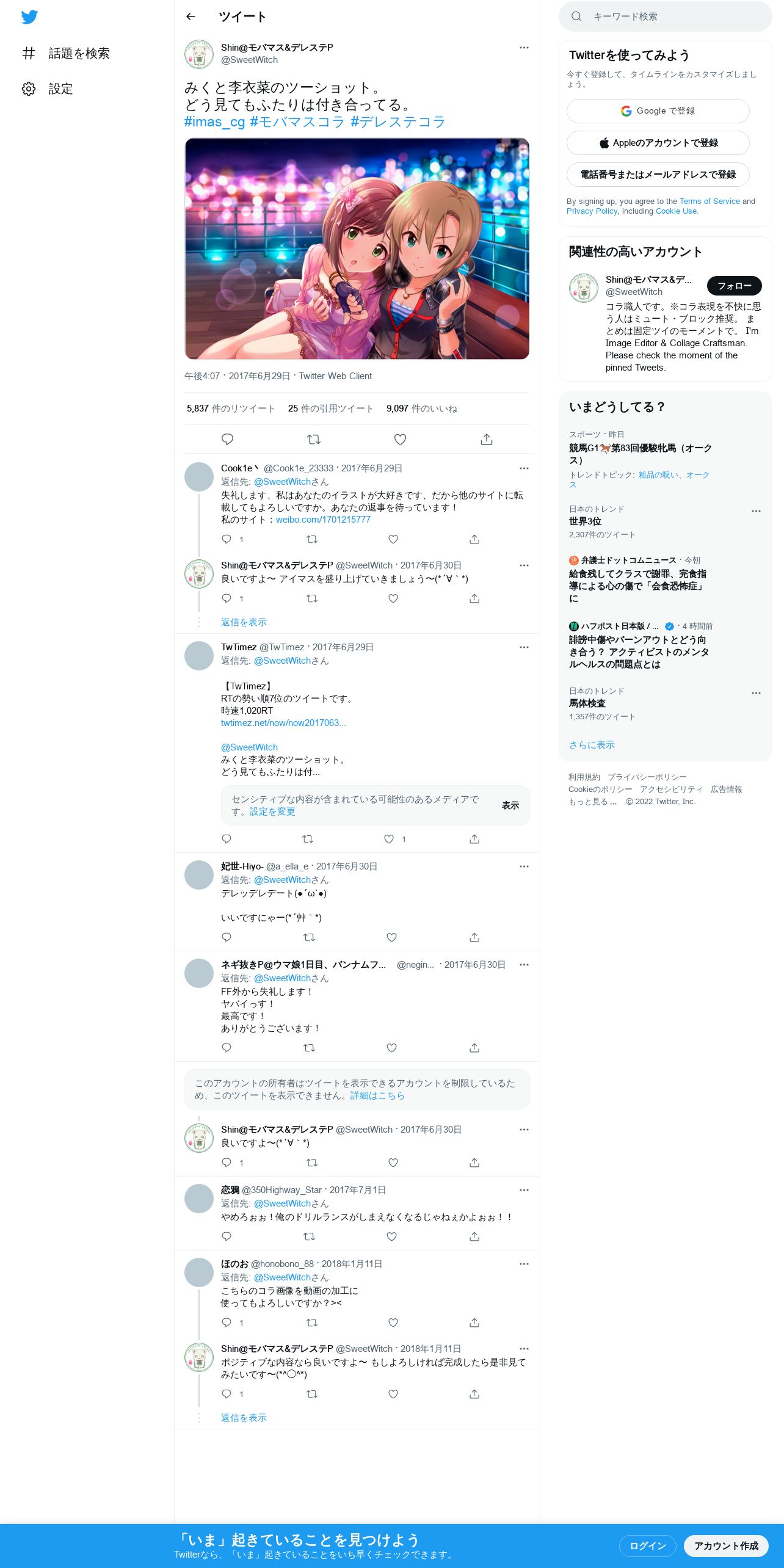Expand replies with 返信を表示 under Shin's first reply

point(244,622)
